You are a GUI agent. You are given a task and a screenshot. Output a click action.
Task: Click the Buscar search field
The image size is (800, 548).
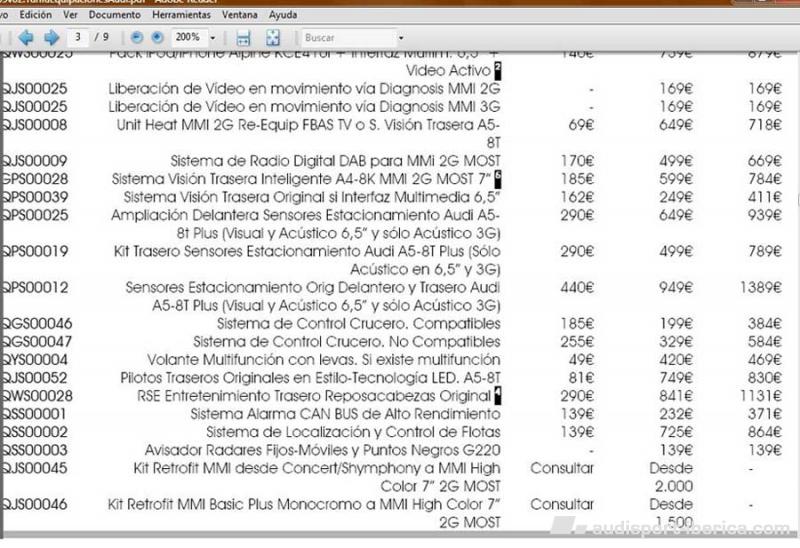(x=348, y=38)
